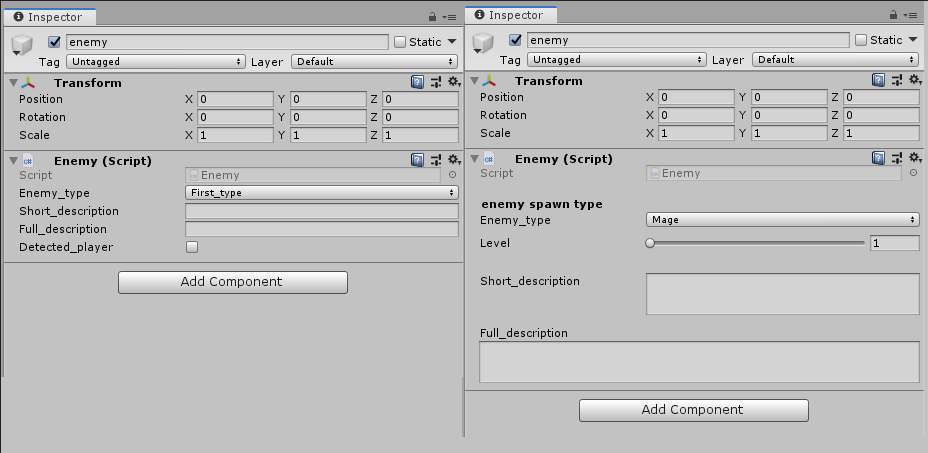Click "enemy spawn type" header text
This screenshot has width=928, height=453.
[x=542, y=204]
